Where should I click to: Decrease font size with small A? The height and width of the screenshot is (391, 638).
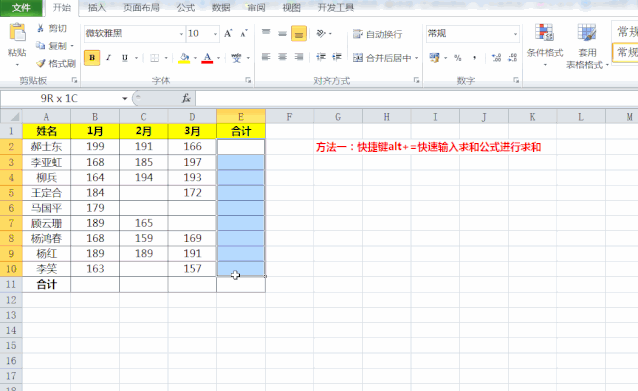click(243, 33)
